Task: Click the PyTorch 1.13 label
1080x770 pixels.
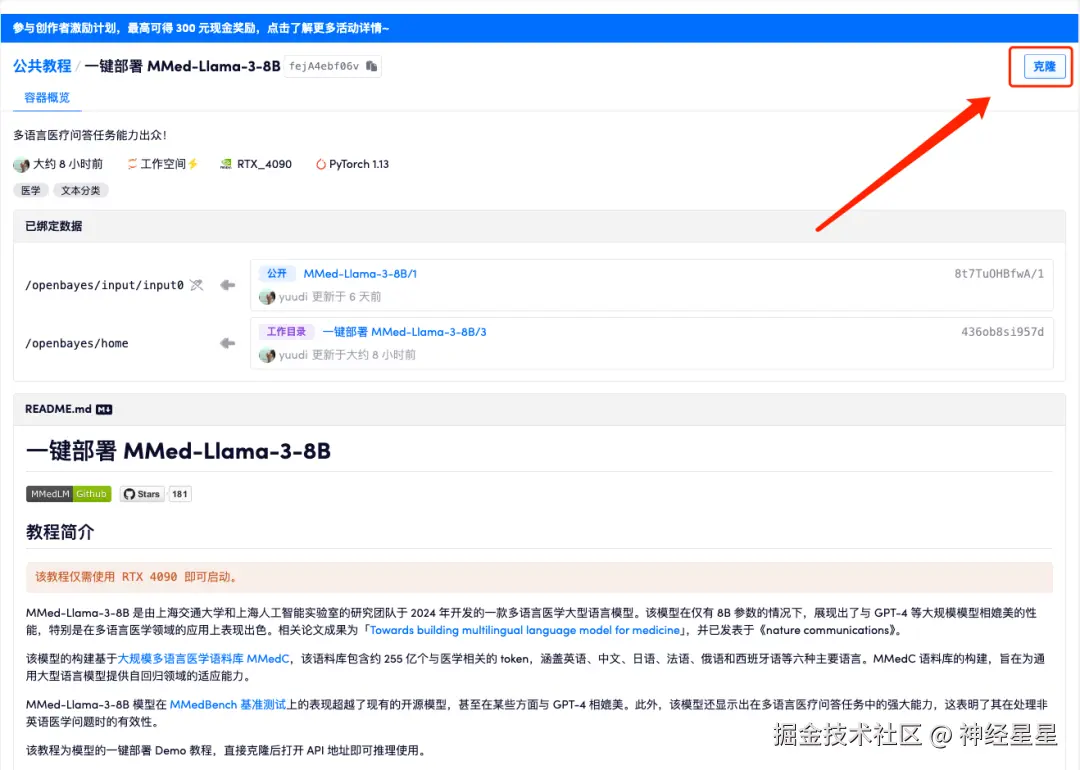Action: (x=359, y=164)
